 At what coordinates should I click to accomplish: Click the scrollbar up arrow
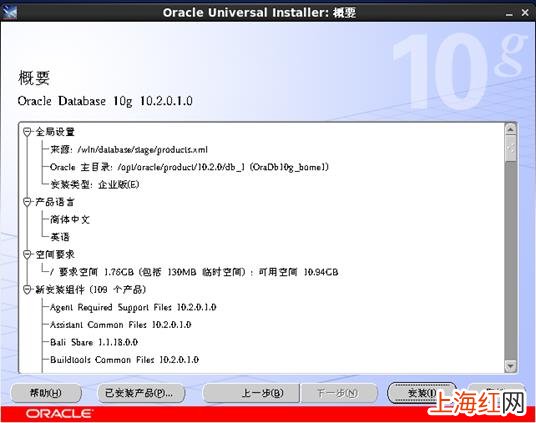510,130
